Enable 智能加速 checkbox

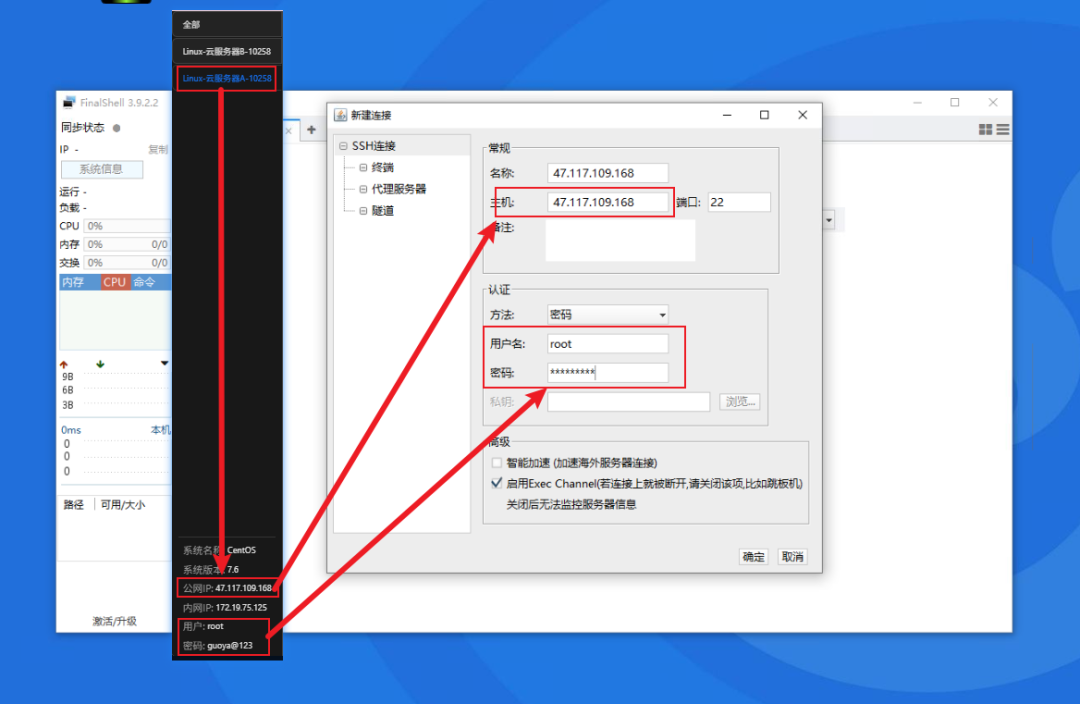point(497,462)
